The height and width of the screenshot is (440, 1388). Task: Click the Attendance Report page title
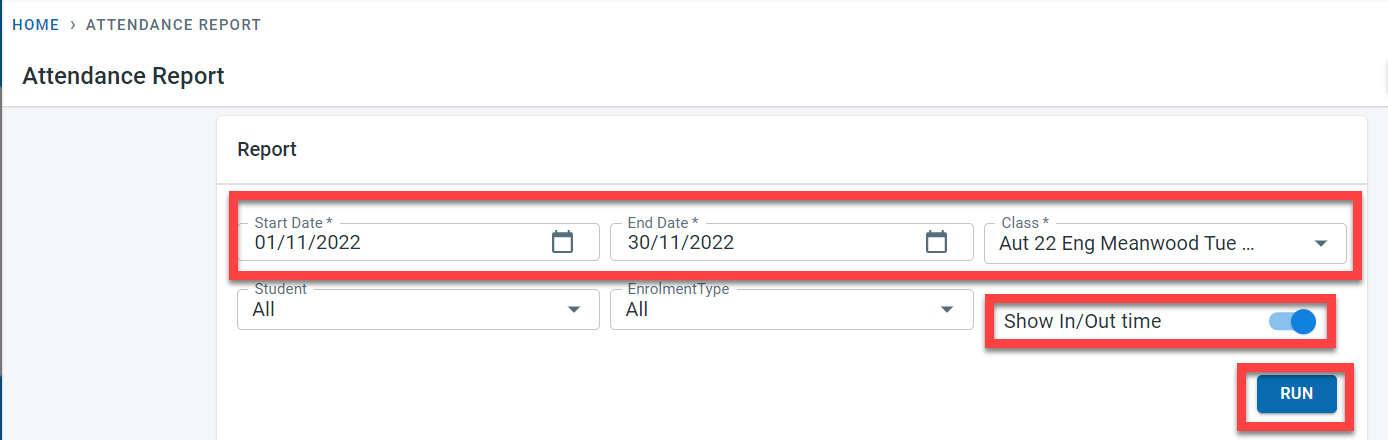pyautogui.click(x=123, y=76)
